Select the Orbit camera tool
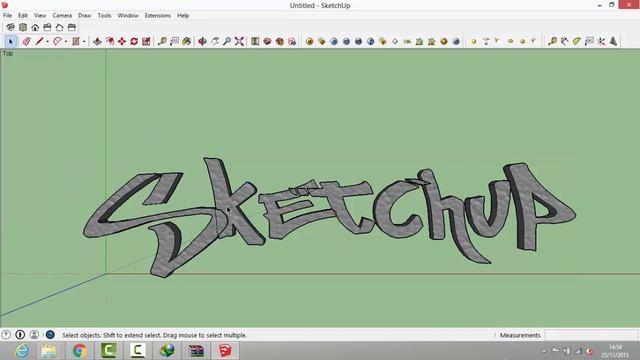 pyautogui.click(x=202, y=41)
